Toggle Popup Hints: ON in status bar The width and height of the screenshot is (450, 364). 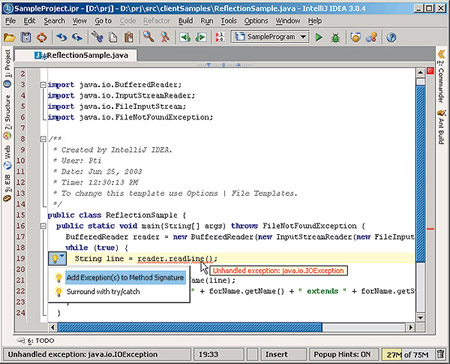coord(342,354)
